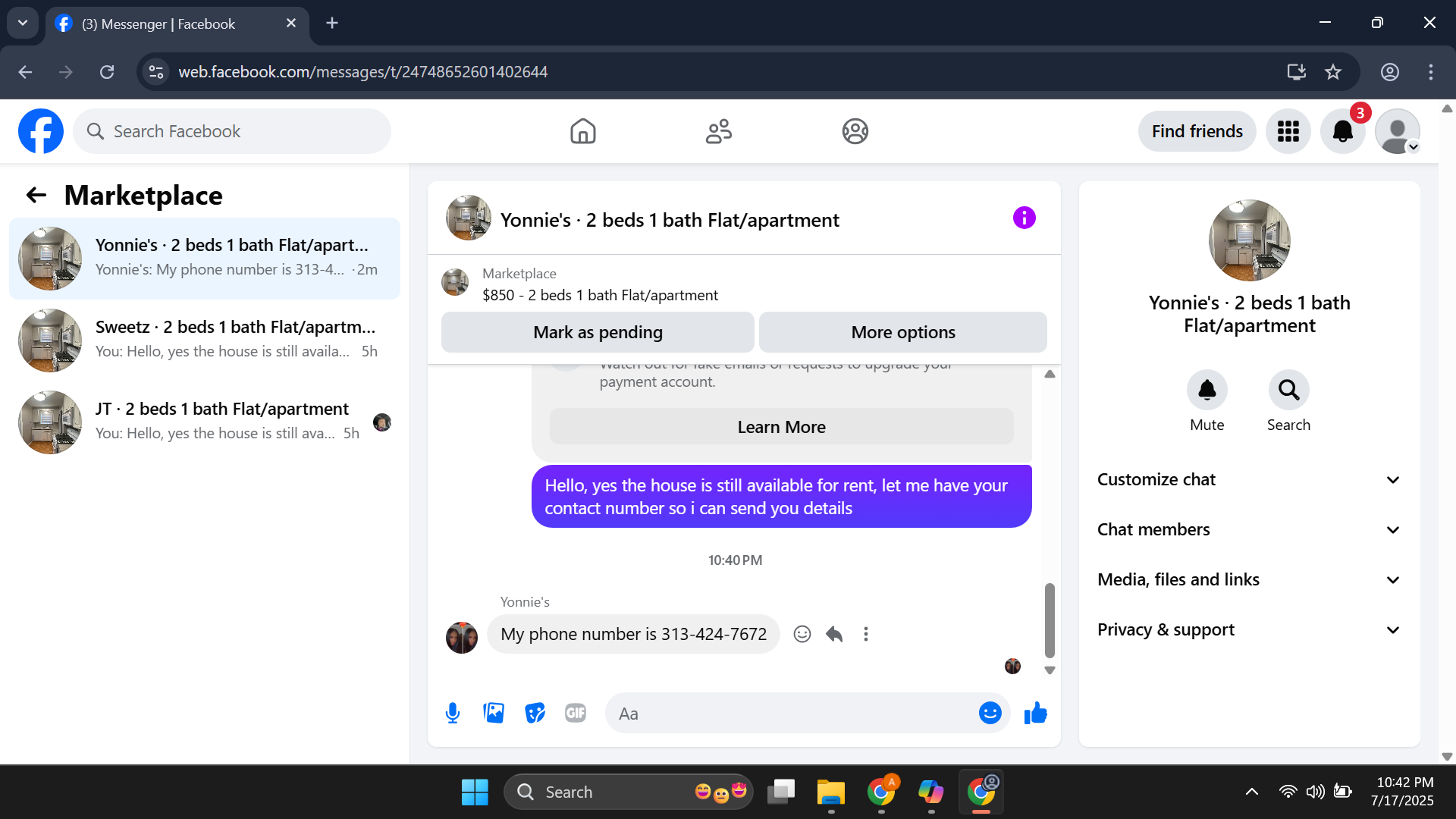Open Sweetz conversation in list
This screenshot has height=819, width=1456.
pos(205,340)
